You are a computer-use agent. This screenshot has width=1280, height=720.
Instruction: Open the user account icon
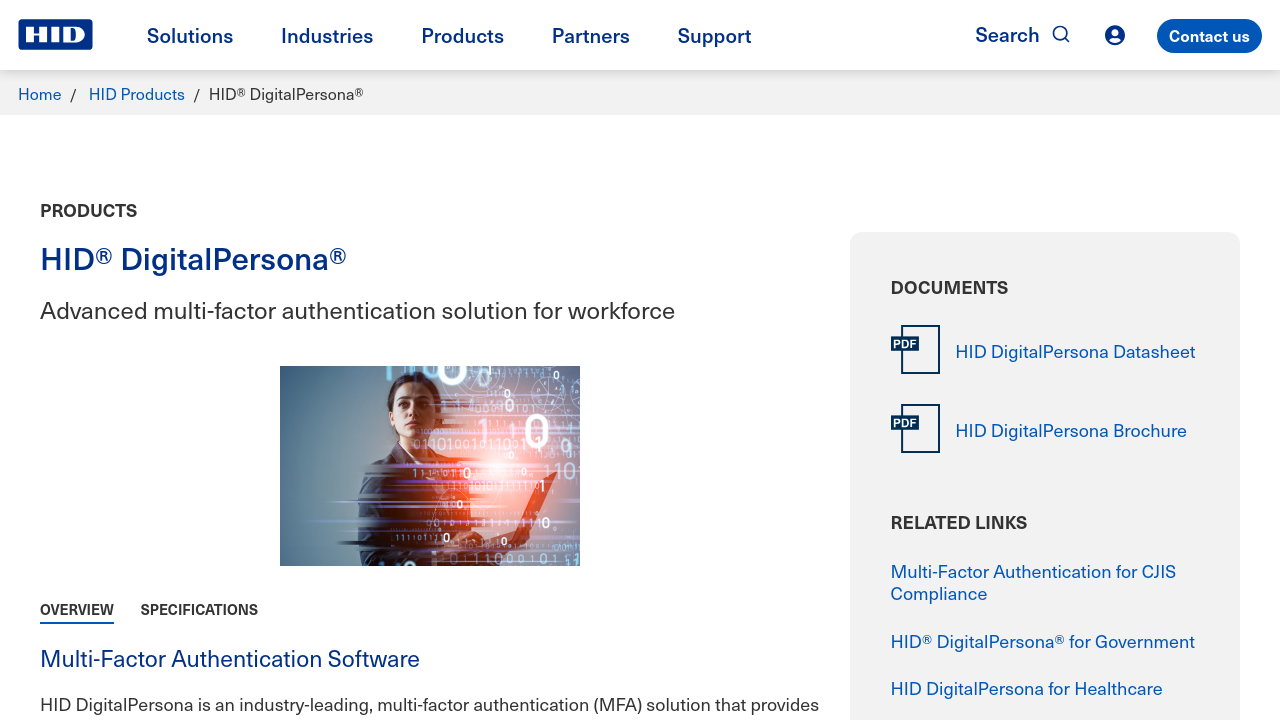[1115, 35]
